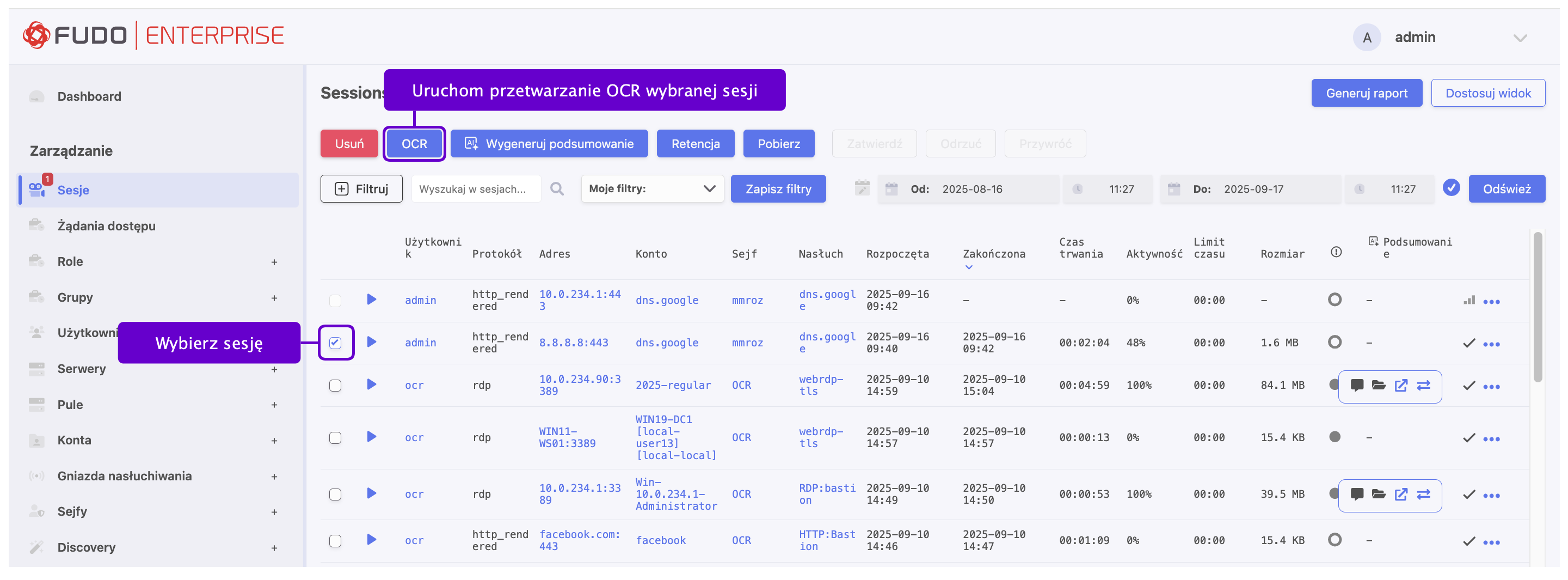1568x580 pixels.
Task: Tick checkbox for facebook.com session
Action: click(x=335, y=540)
